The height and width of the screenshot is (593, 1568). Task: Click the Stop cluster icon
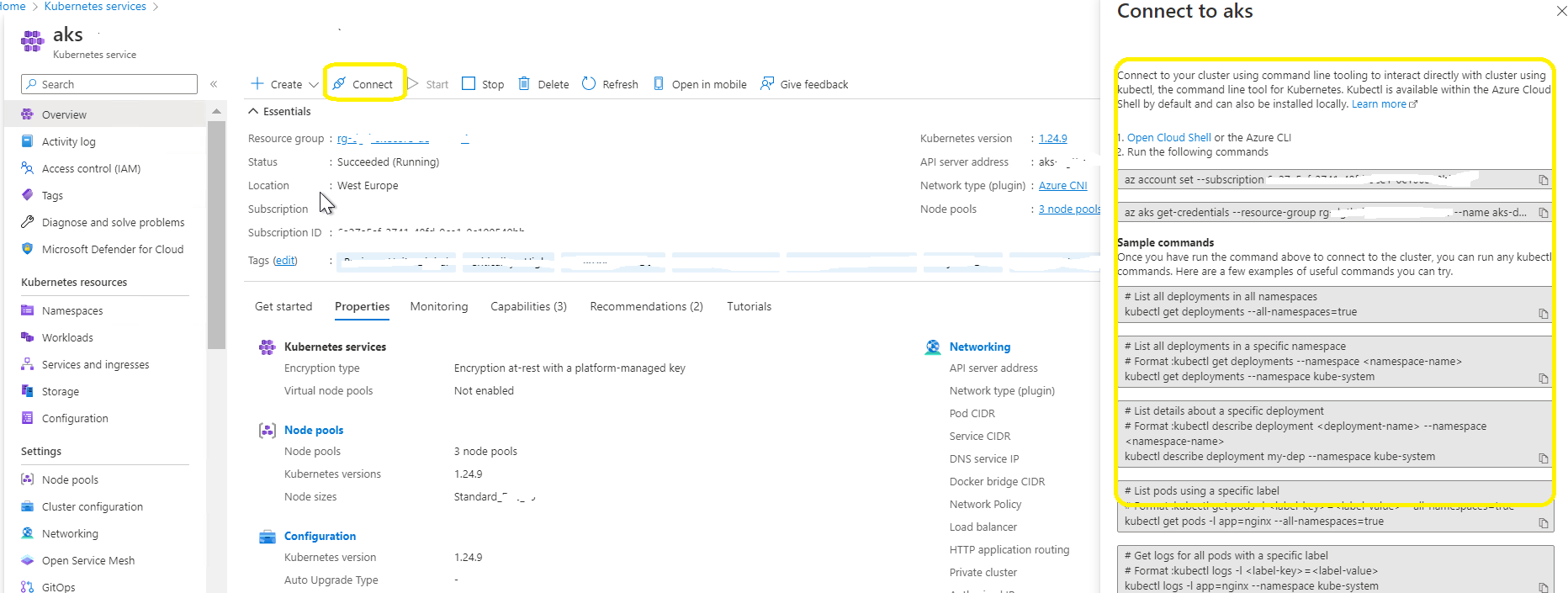click(469, 84)
